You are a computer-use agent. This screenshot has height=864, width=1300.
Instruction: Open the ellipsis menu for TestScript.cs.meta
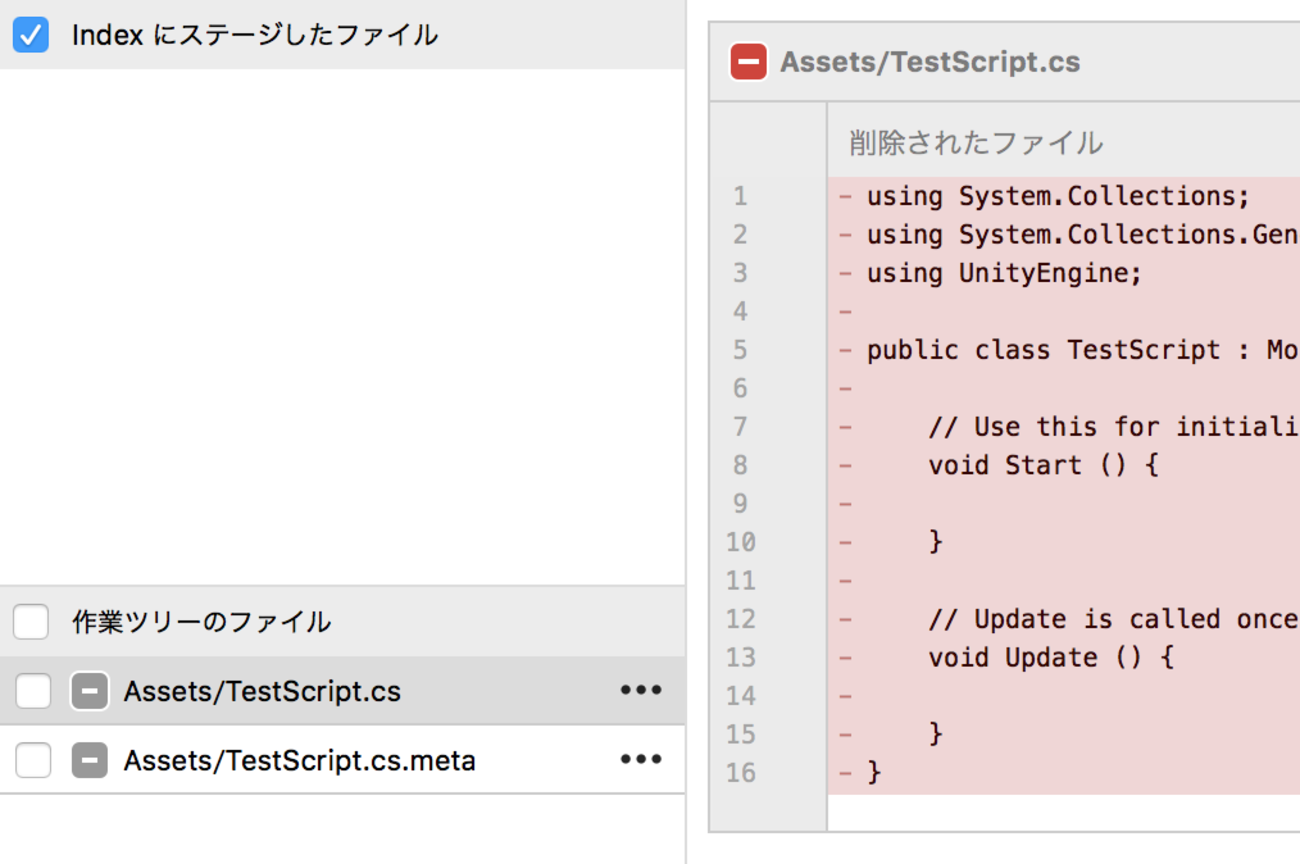click(641, 760)
